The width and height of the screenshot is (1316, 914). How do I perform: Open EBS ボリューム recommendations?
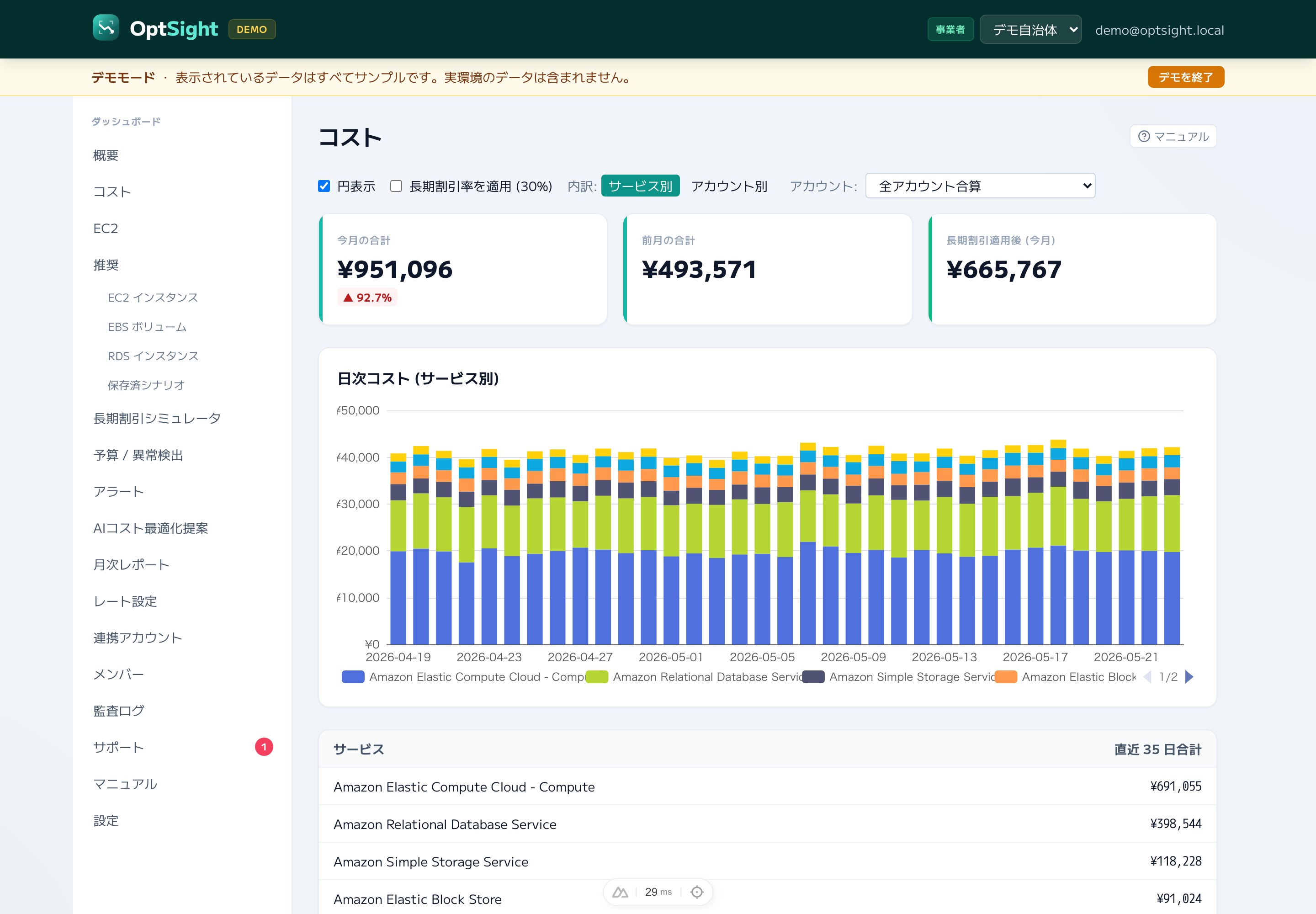[147, 326]
